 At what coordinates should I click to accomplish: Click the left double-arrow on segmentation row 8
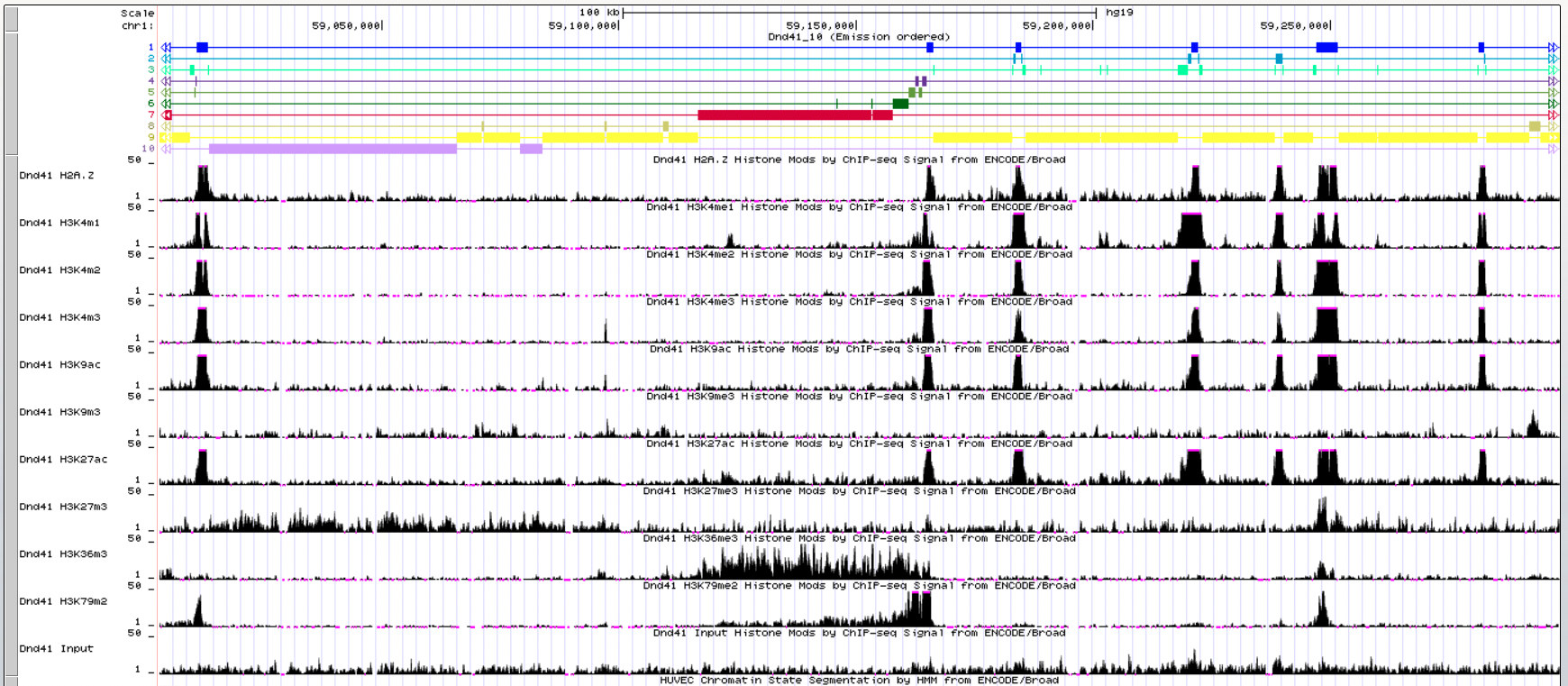pyautogui.click(x=166, y=126)
